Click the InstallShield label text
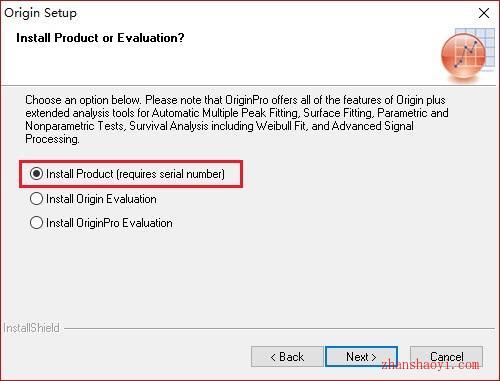The width and height of the screenshot is (500, 381). tap(31, 328)
